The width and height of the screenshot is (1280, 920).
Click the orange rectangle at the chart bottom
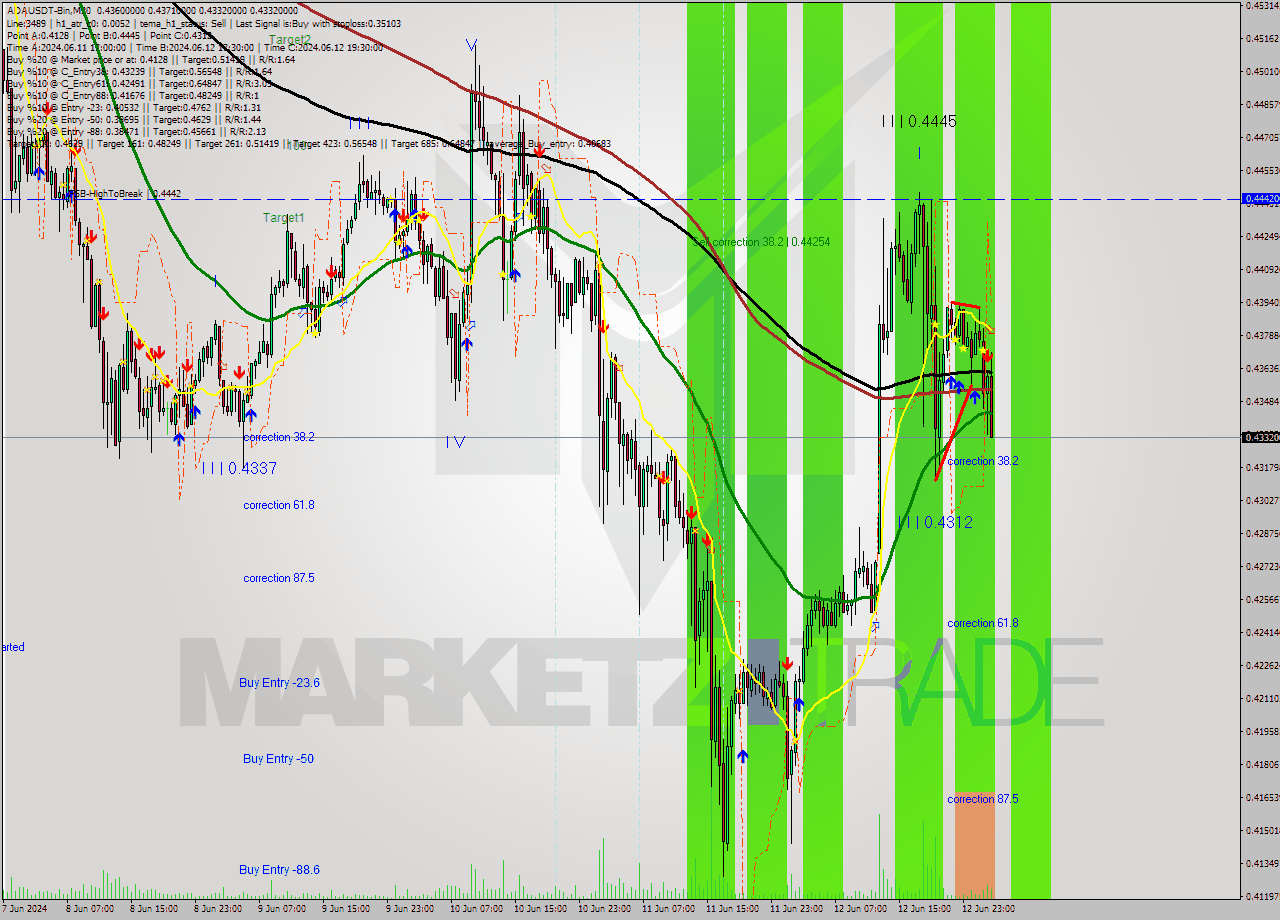(x=975, y=846)
